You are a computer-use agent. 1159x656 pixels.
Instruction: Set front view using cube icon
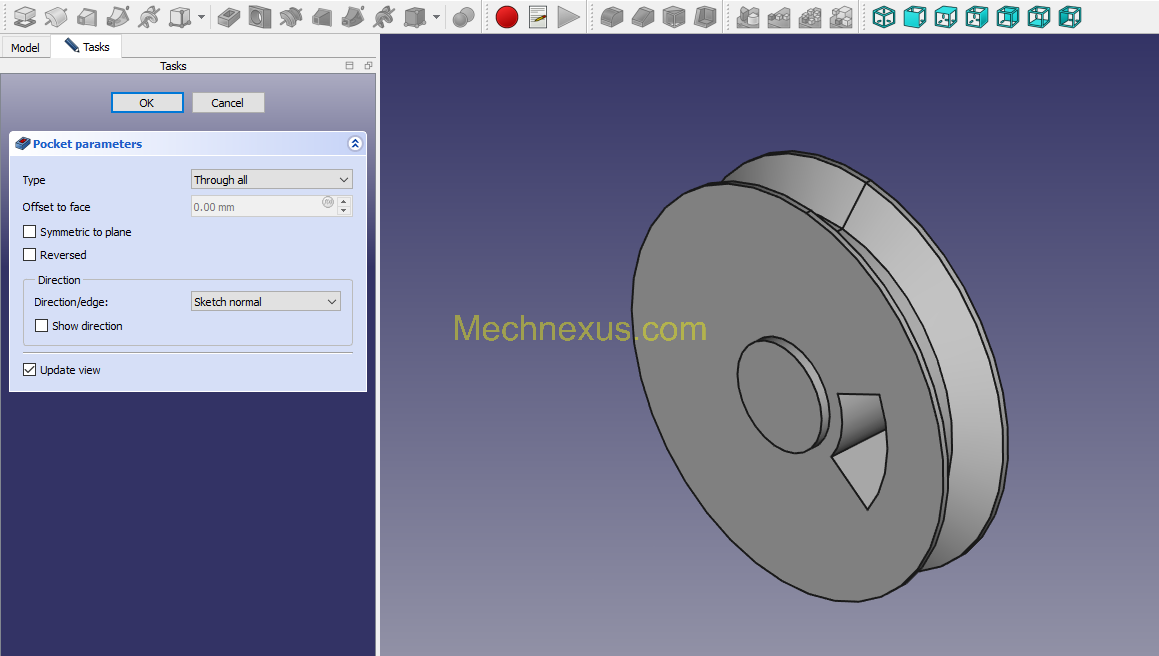(915, 16)
